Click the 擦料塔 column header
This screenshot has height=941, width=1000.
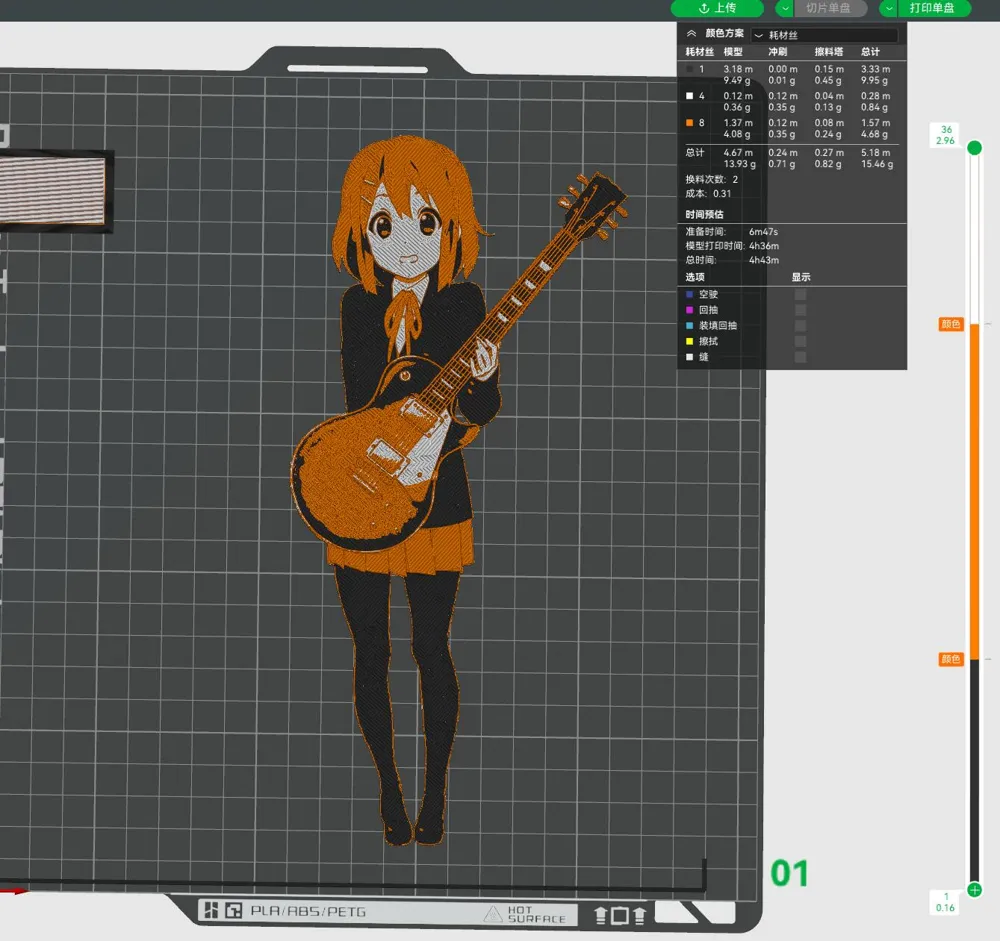click(828, 52)
